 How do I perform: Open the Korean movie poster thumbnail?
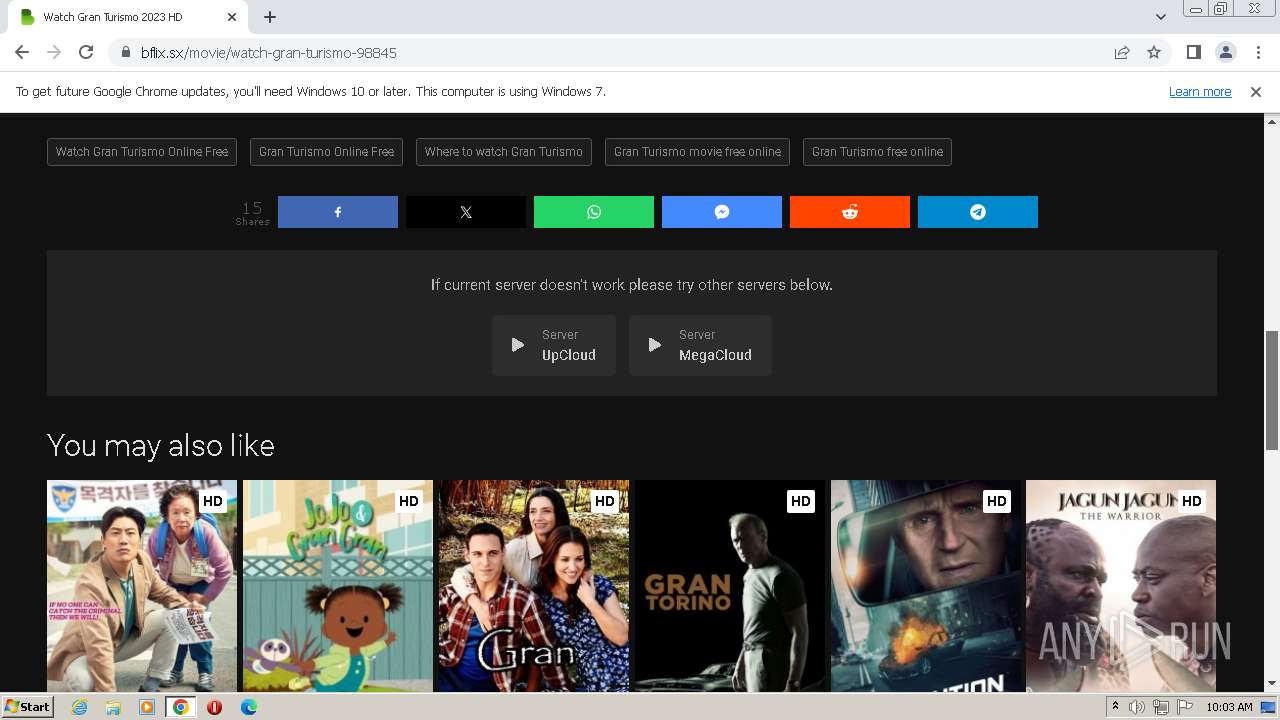(142, 586)
